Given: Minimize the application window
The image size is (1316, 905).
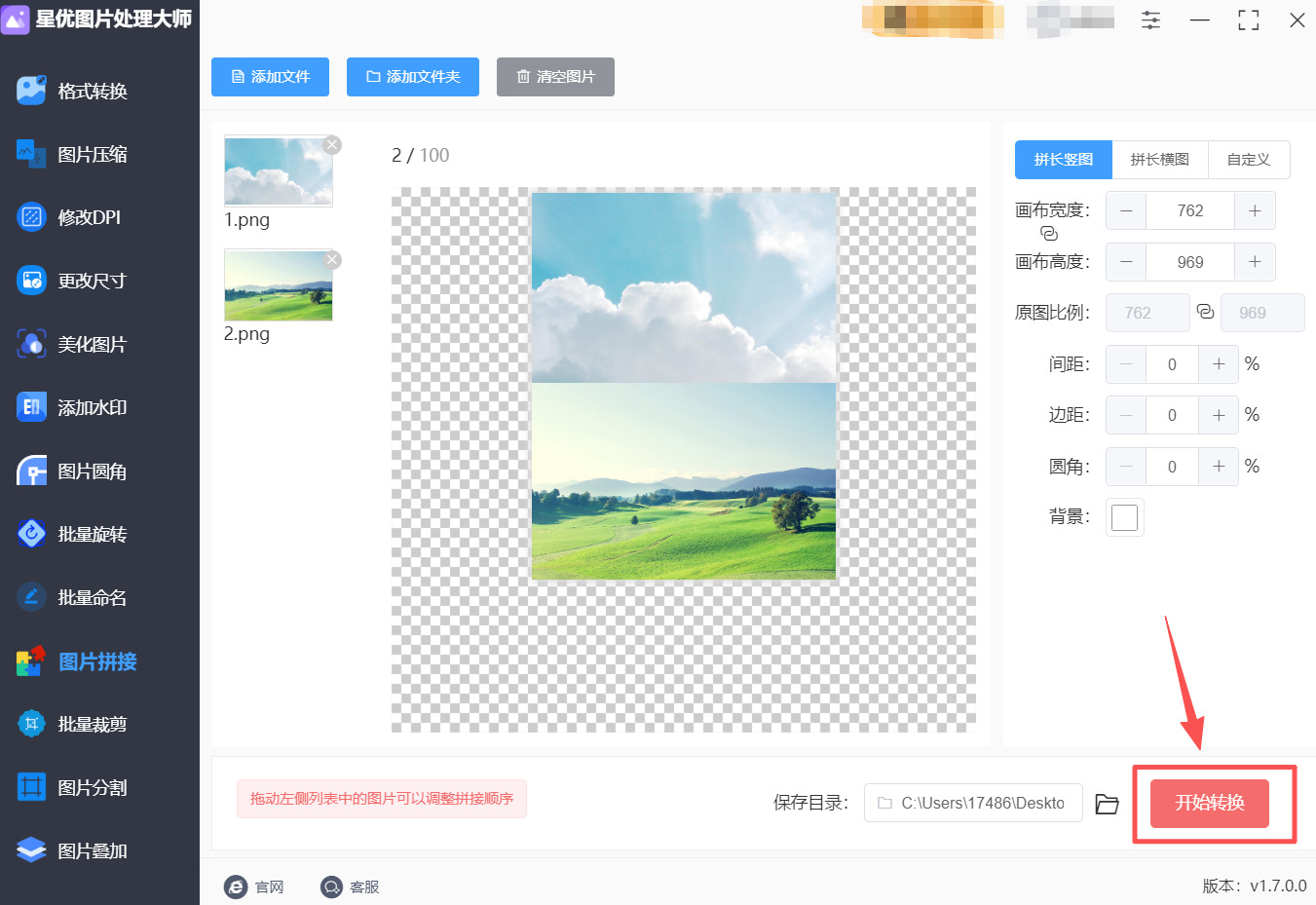Looking at the screenshot, I should pos(1200,19).
